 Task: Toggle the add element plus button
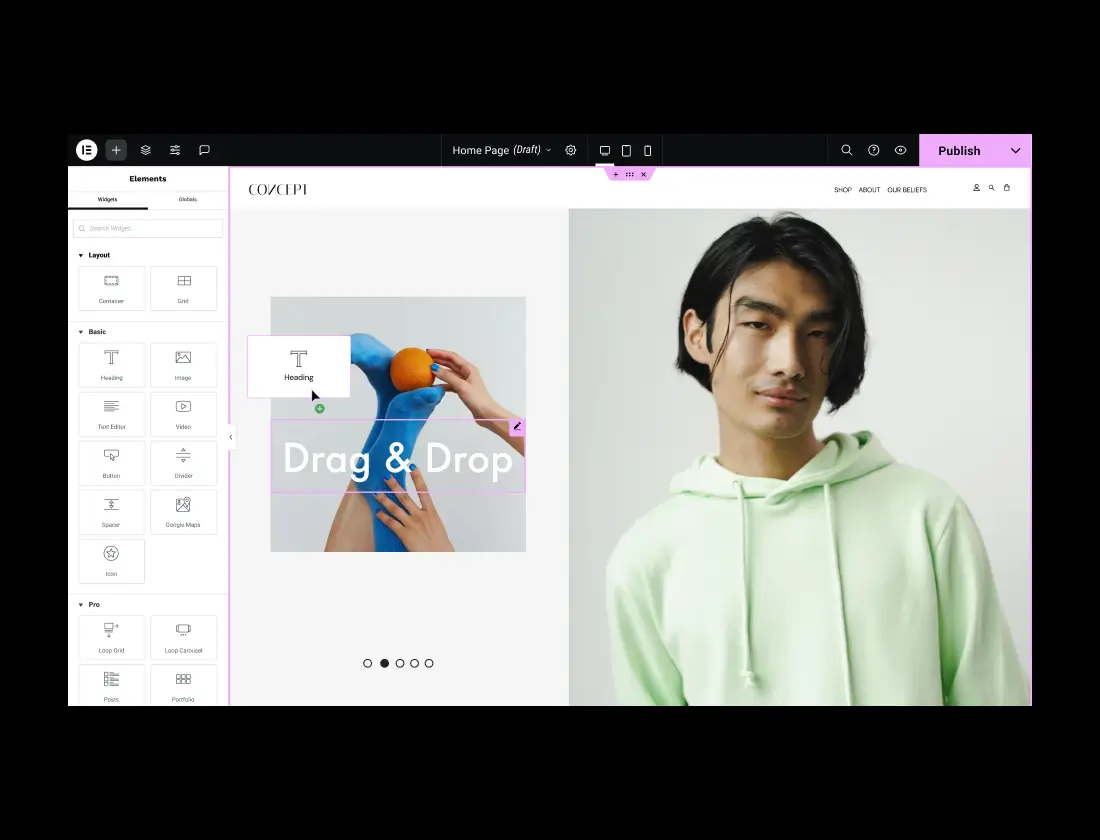click(x=117, y=150)
